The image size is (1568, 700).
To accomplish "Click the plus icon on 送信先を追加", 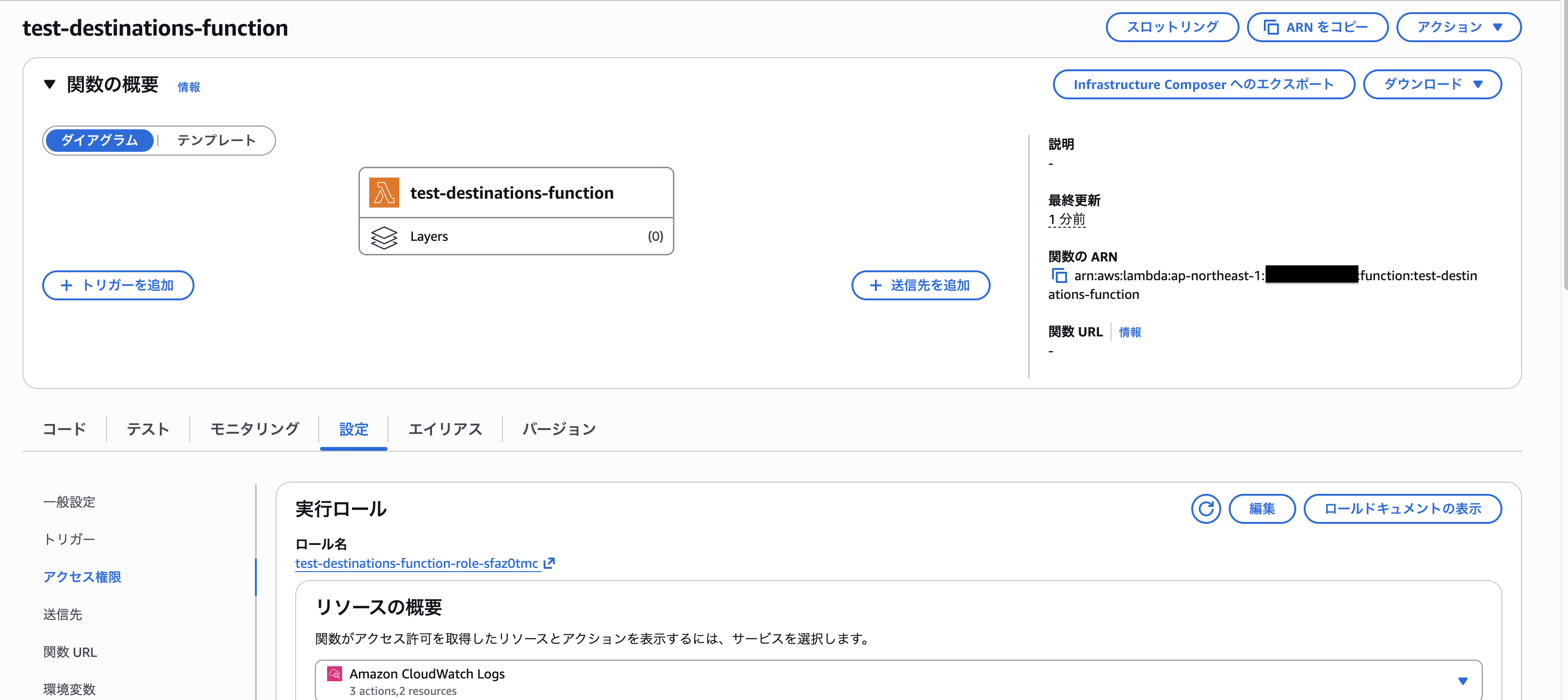I will (875, 285).
